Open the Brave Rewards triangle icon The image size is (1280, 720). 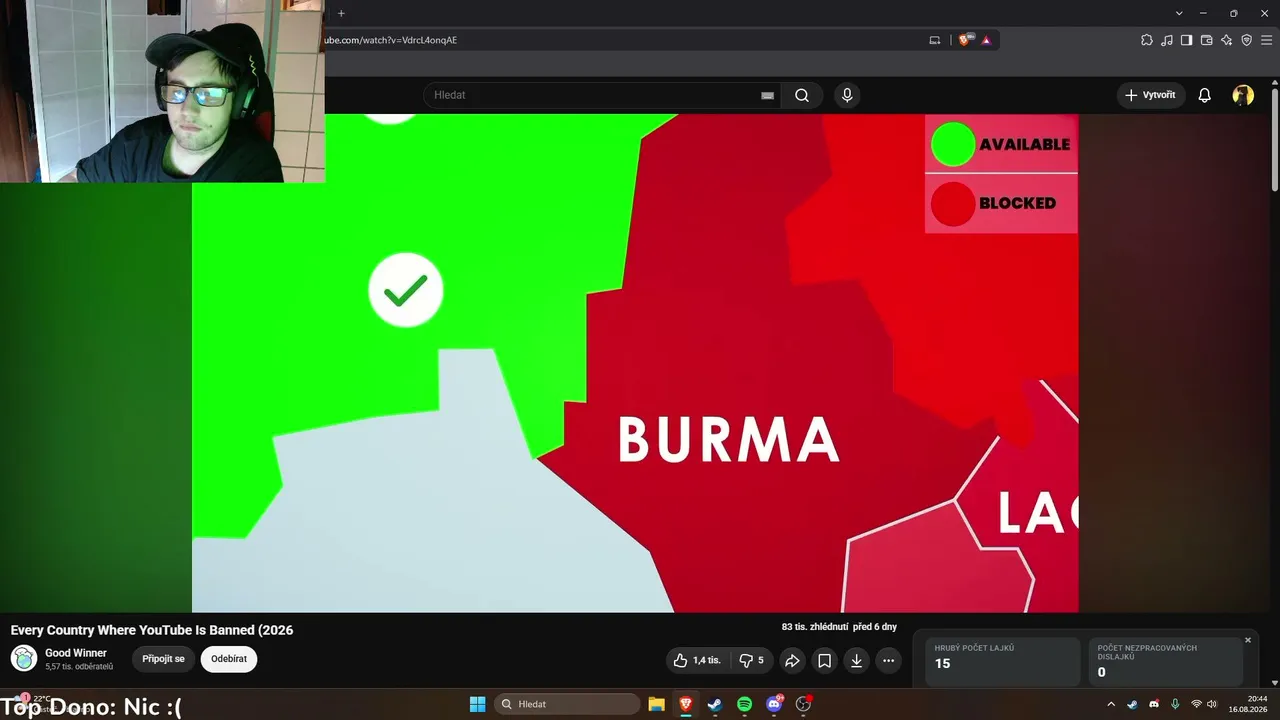987,40
